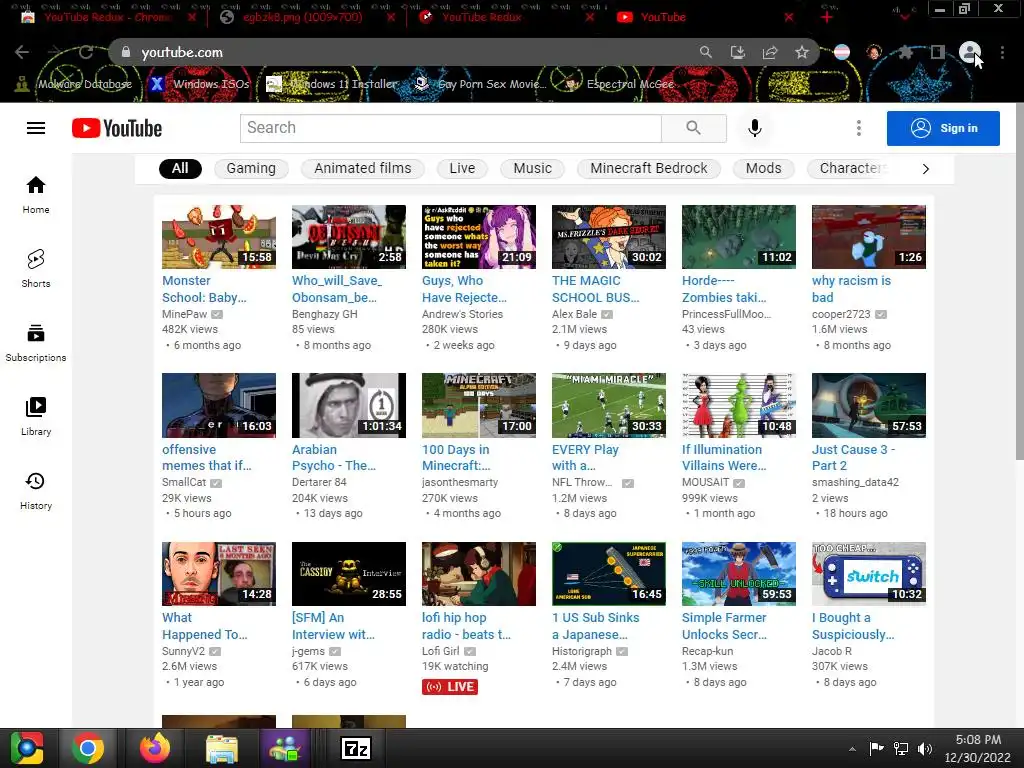Image resolution: width=1024 pixels, height=768 pixels.
Task: Open lofi hip hop radio thumbnail
Action: point(479,573)
